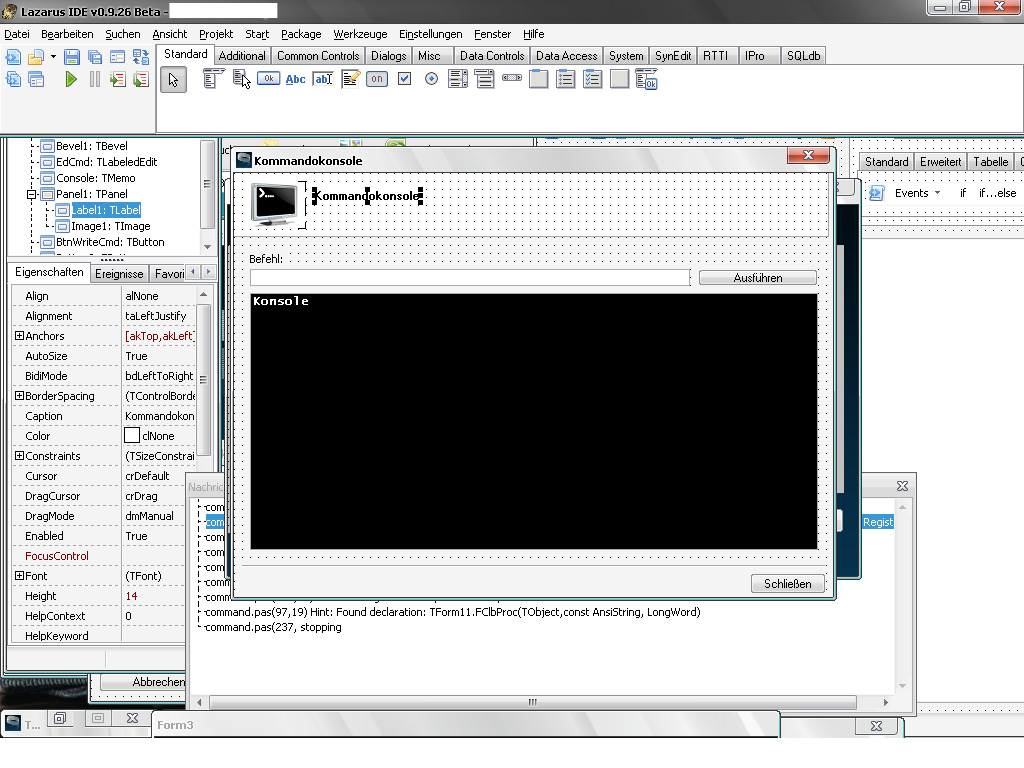The width and height of the screenshot is (1024, 768).
Task: Switch to the Erweitert tab in background window
Action: click(x=940, y=162)
